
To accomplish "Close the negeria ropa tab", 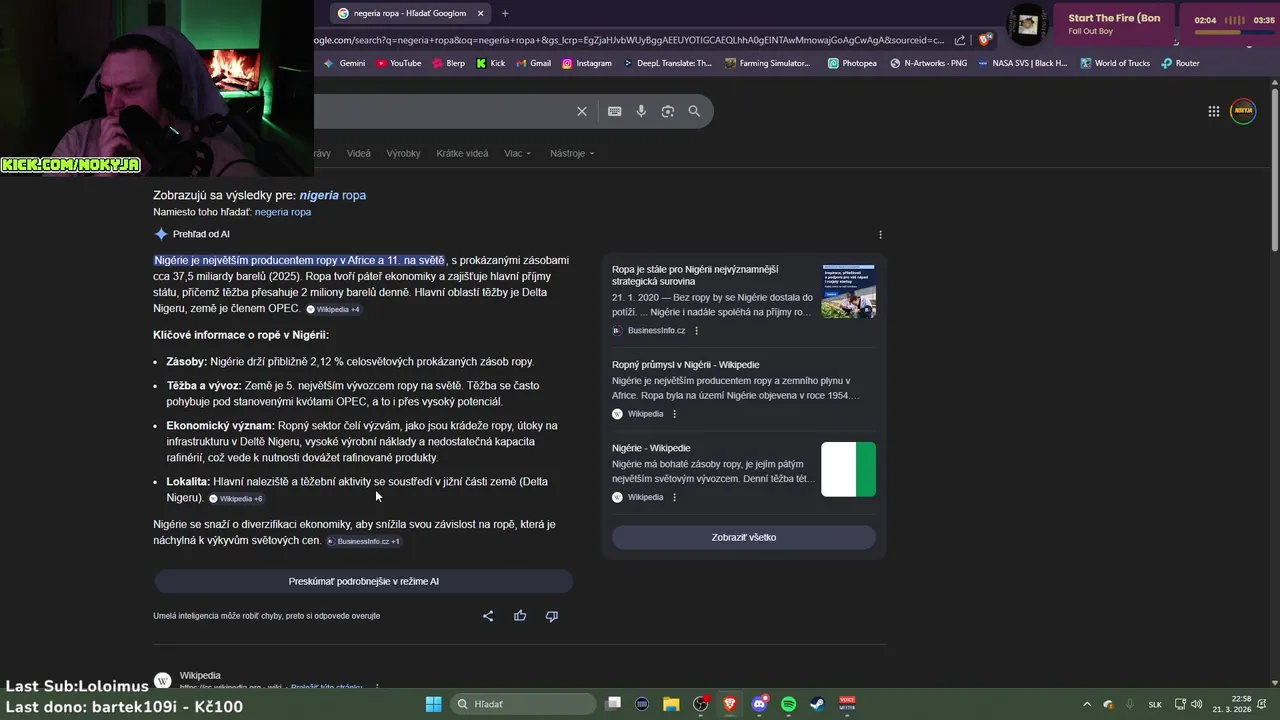I will 480,13.
